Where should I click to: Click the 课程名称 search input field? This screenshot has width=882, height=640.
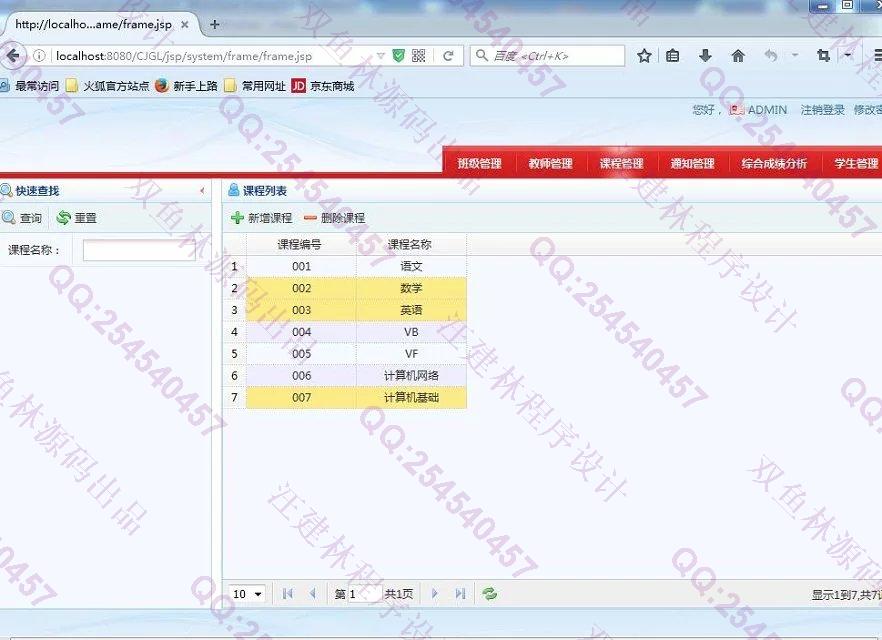[x=139, y=250]
